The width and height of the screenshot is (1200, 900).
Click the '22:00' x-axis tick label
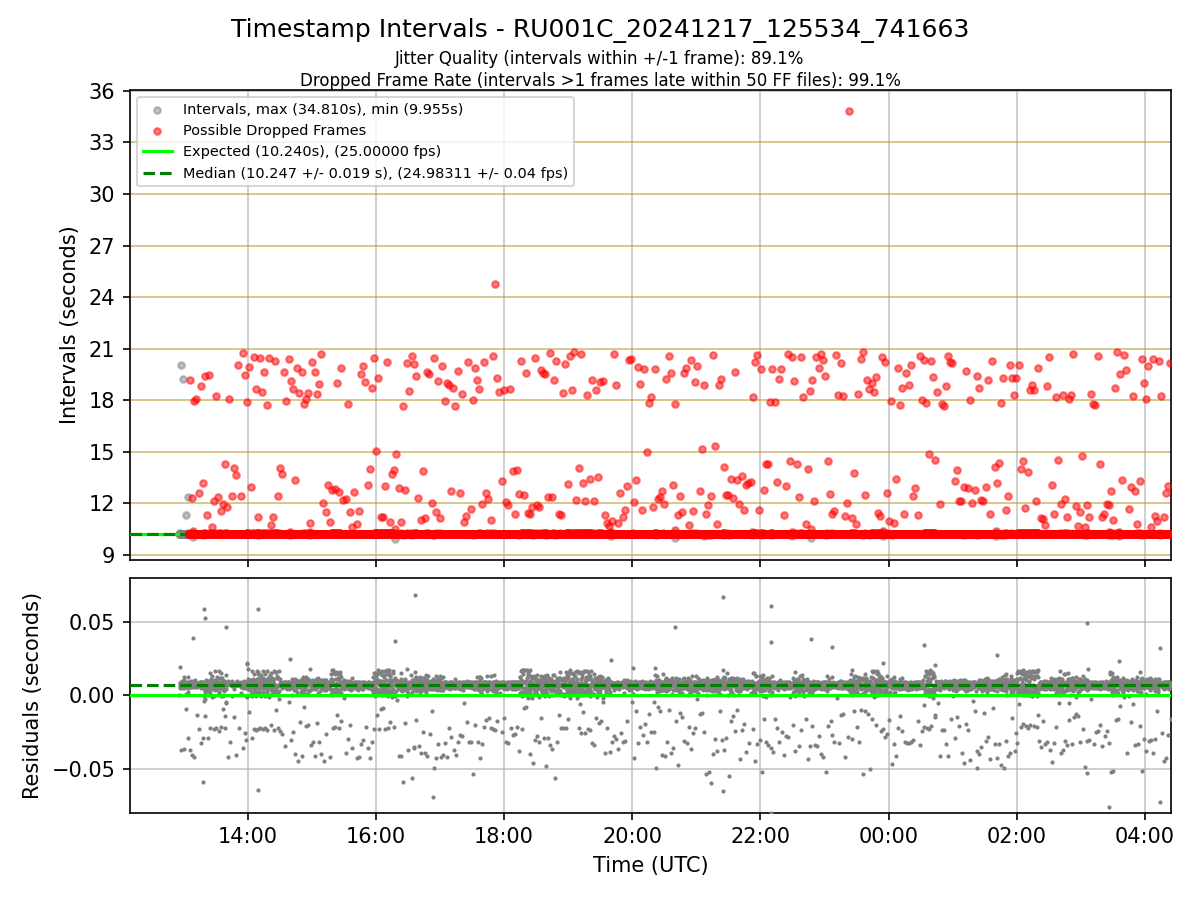pos(760,835)
